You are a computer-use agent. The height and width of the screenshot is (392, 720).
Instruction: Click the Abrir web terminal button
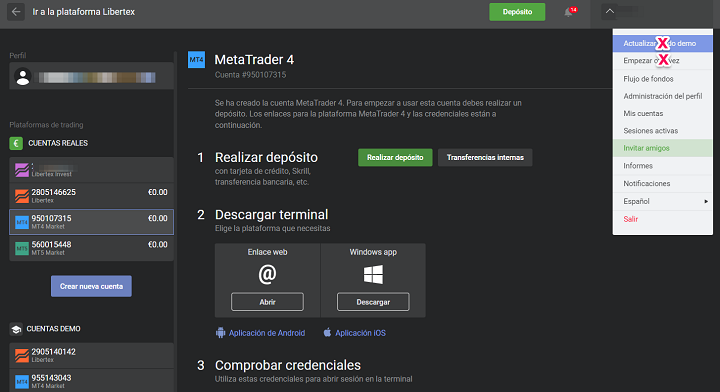[x=267, y=302]
